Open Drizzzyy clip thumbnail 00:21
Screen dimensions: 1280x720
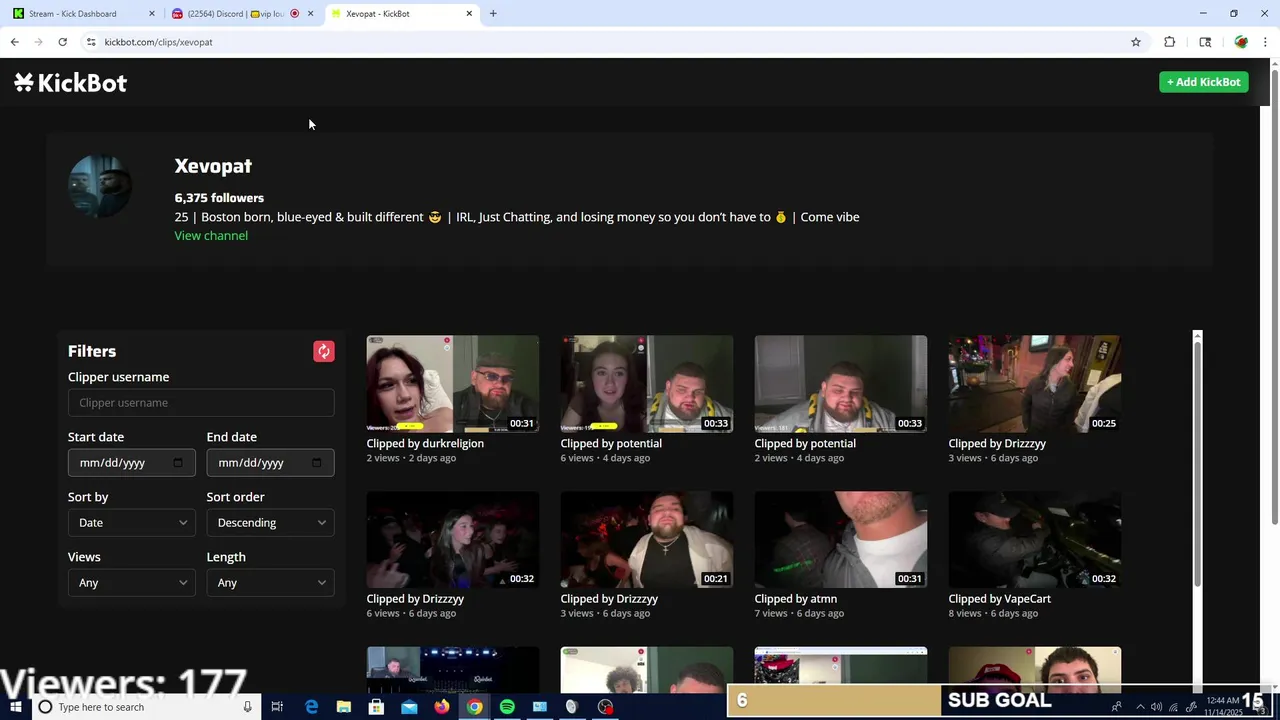click(647, 539)
